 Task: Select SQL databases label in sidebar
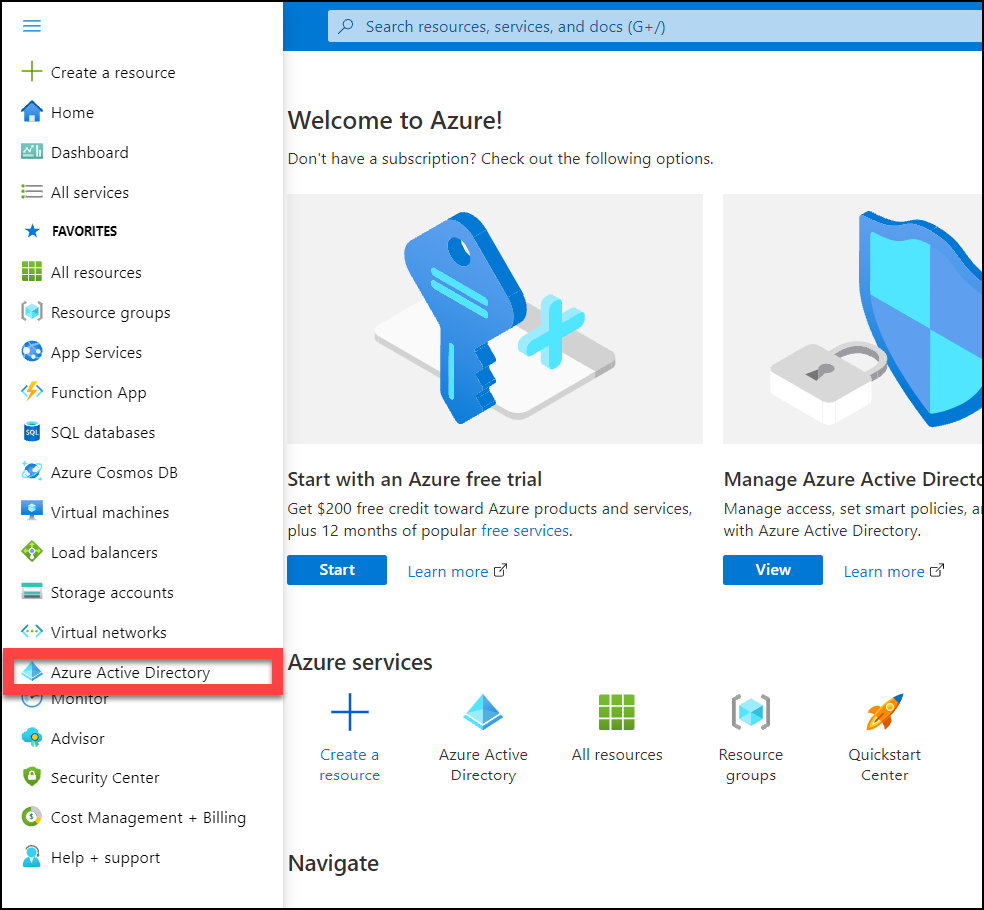(x=103, y=432)
